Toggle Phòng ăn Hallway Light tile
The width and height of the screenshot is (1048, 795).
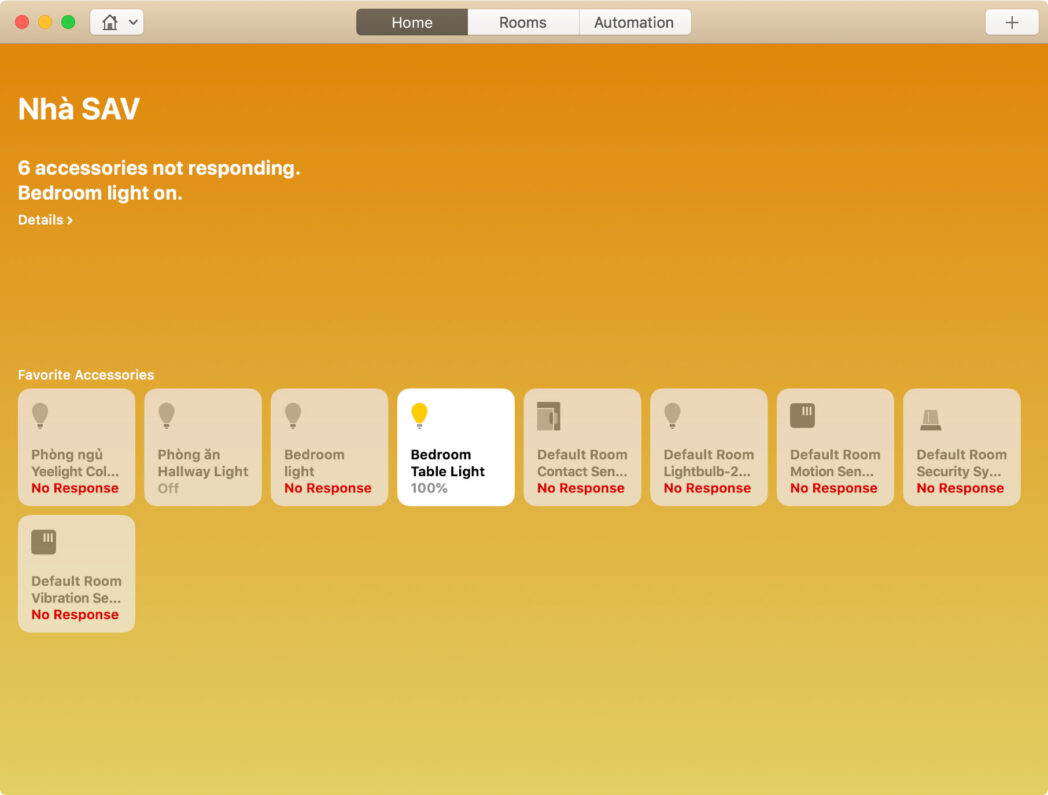pos(203,447)
